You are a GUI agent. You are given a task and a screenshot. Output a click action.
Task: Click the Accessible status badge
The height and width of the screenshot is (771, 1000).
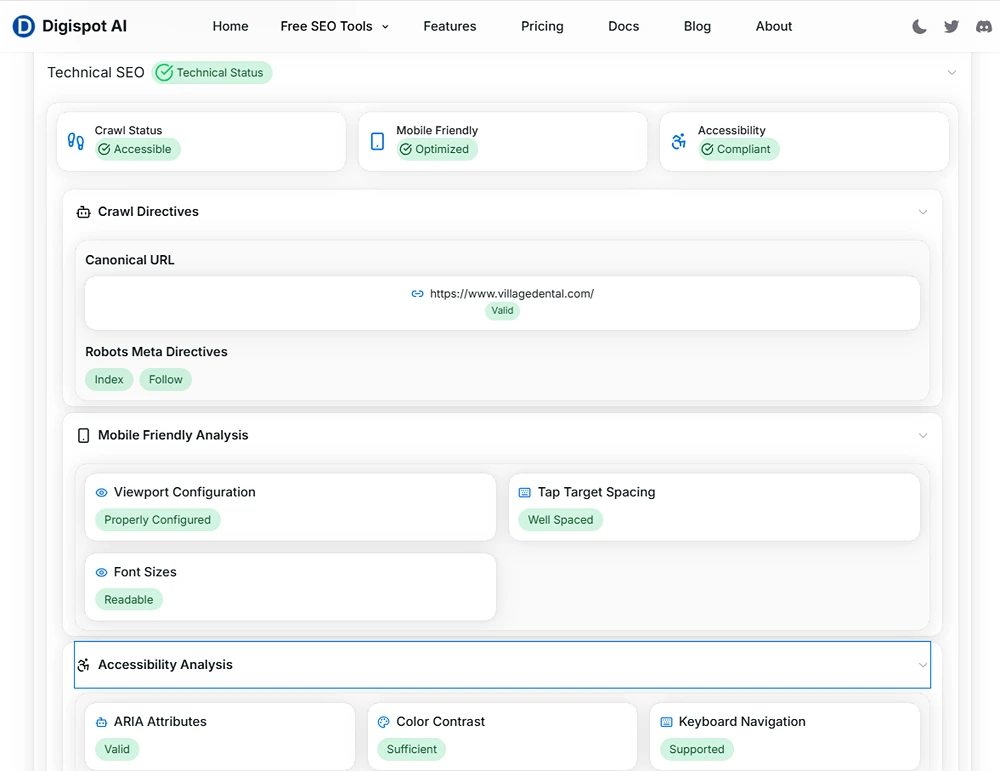point(138,149)
